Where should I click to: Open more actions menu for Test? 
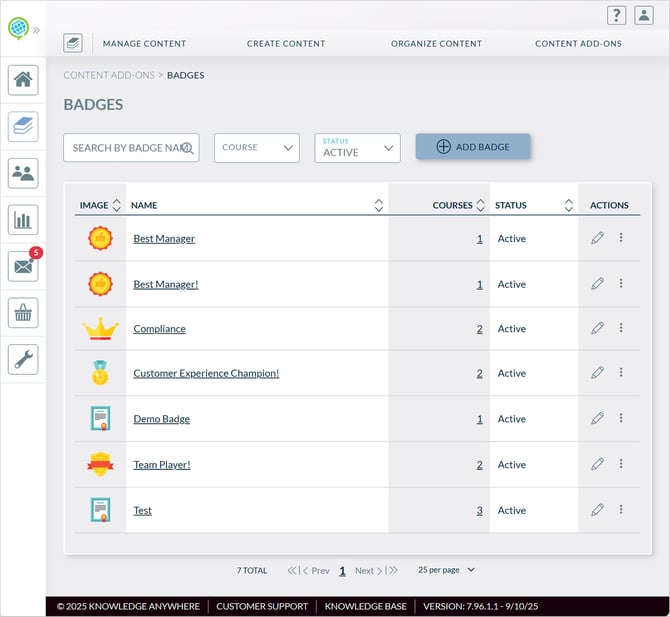point(621,509)
